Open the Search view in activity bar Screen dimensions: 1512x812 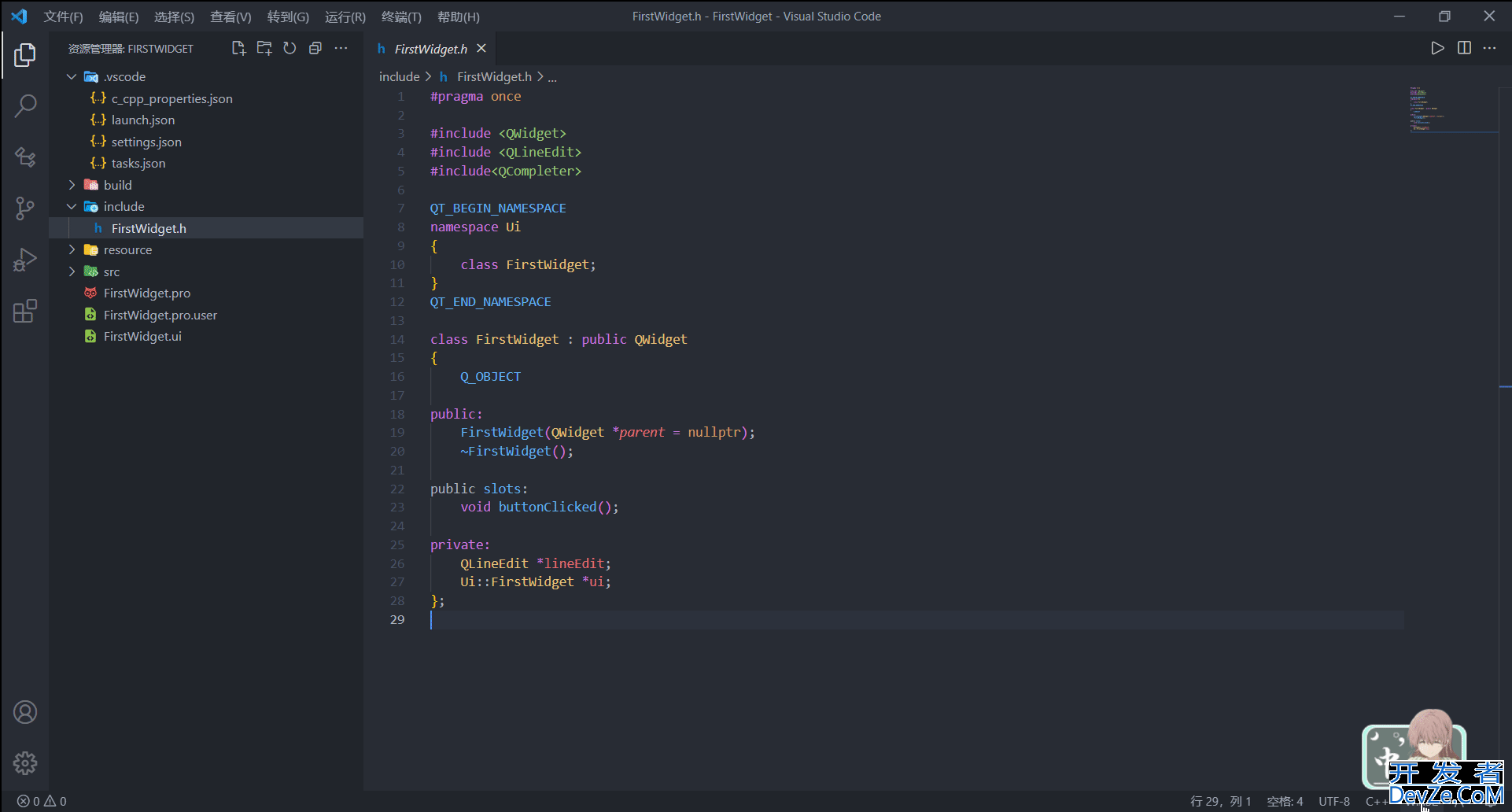tap(25, 106)
